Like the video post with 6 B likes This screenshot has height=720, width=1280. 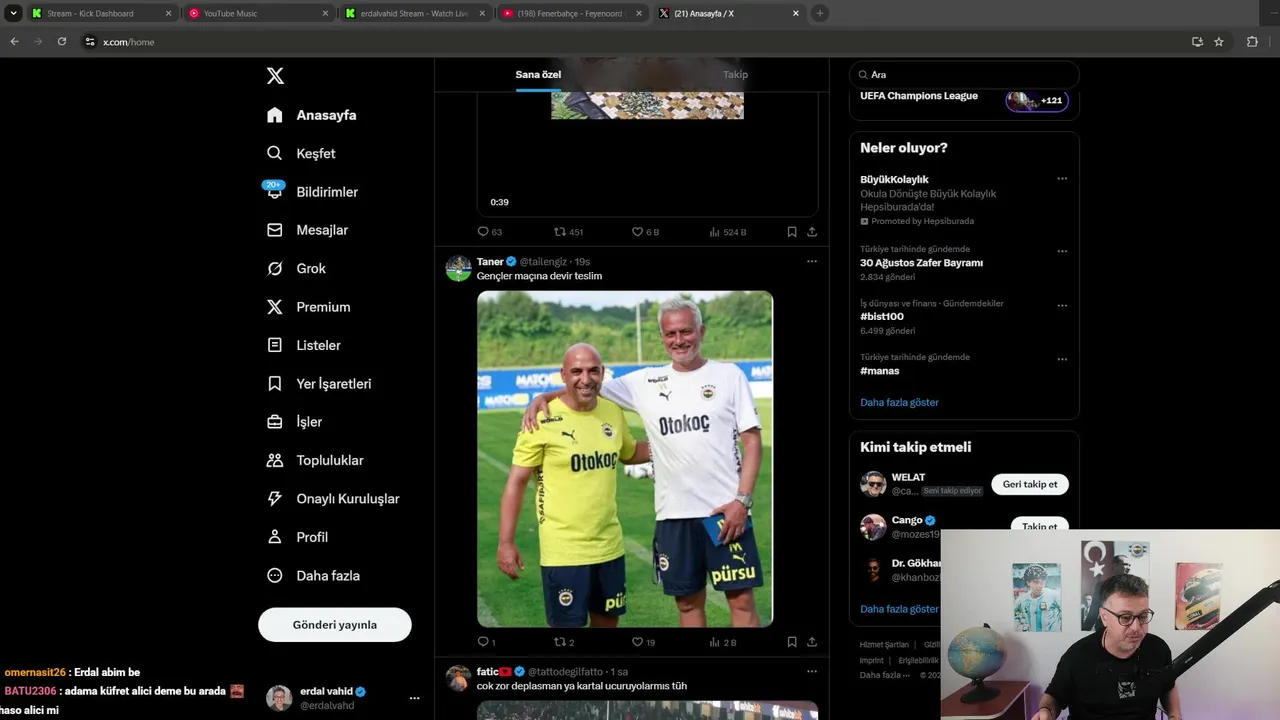click(645, 232)
